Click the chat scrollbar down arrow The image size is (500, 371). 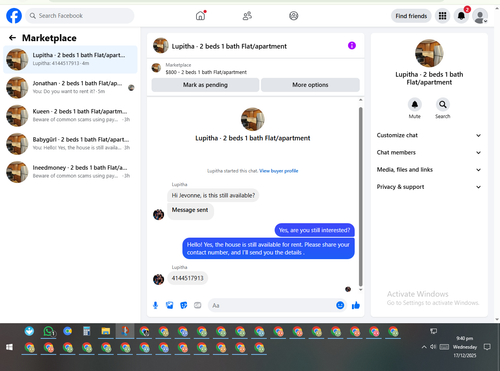pyautogui.click(x=360, y=290)
